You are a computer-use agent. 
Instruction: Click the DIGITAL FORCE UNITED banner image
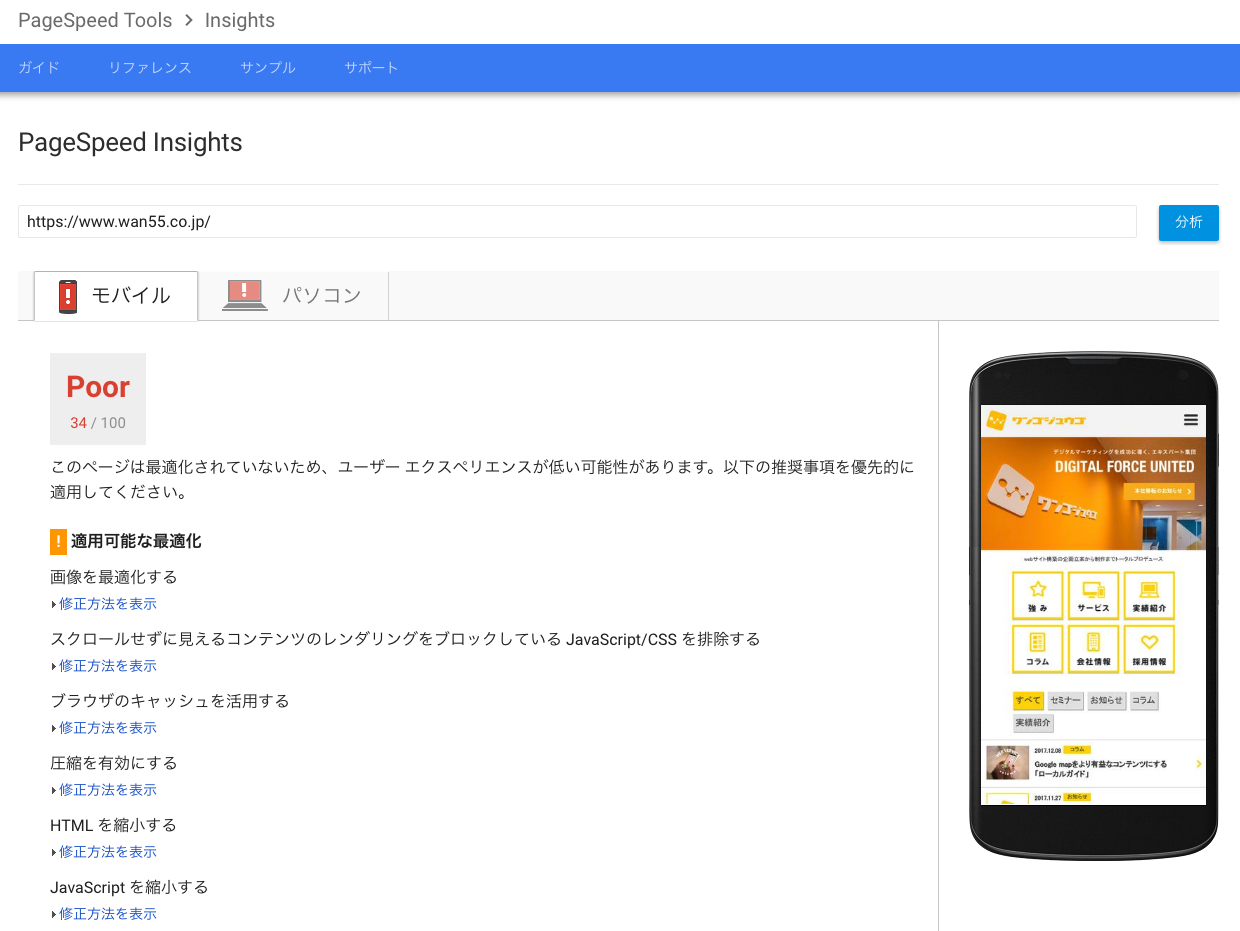1094,493
